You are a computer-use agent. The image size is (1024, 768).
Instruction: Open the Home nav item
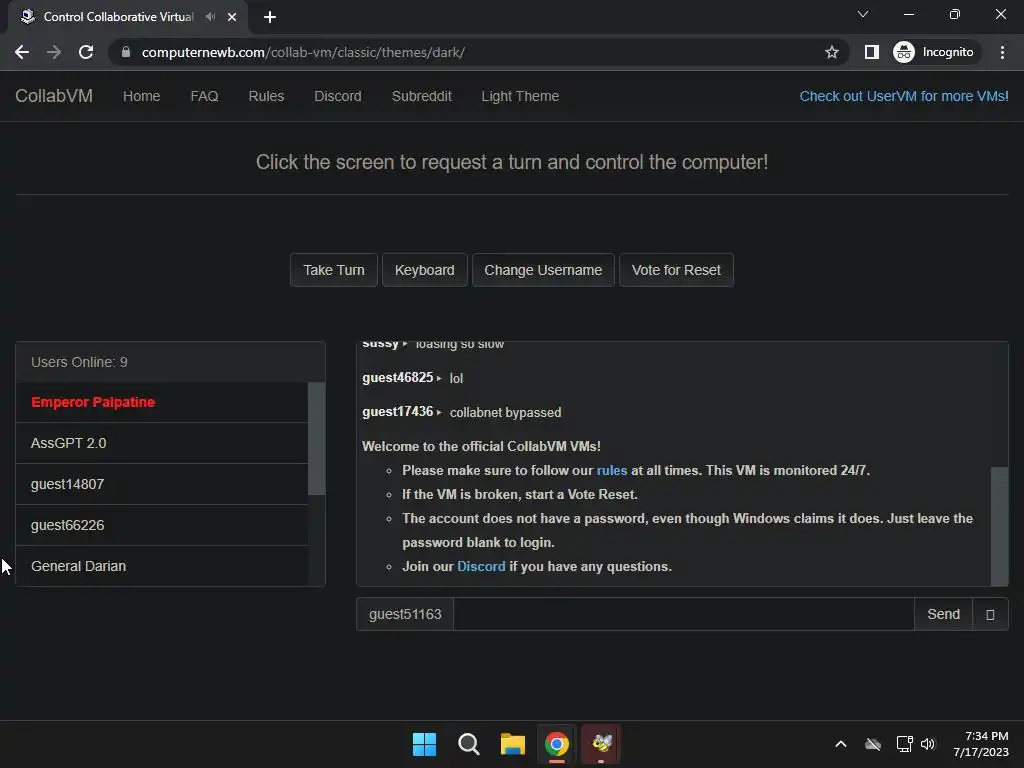pos(141,96)
